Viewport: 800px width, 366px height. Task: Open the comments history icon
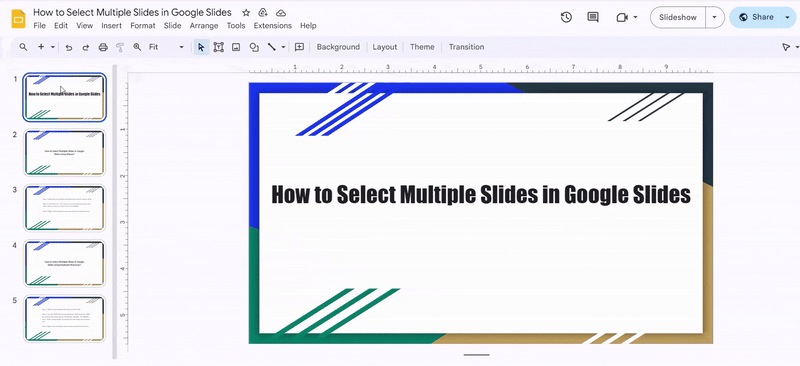point(593,17)
